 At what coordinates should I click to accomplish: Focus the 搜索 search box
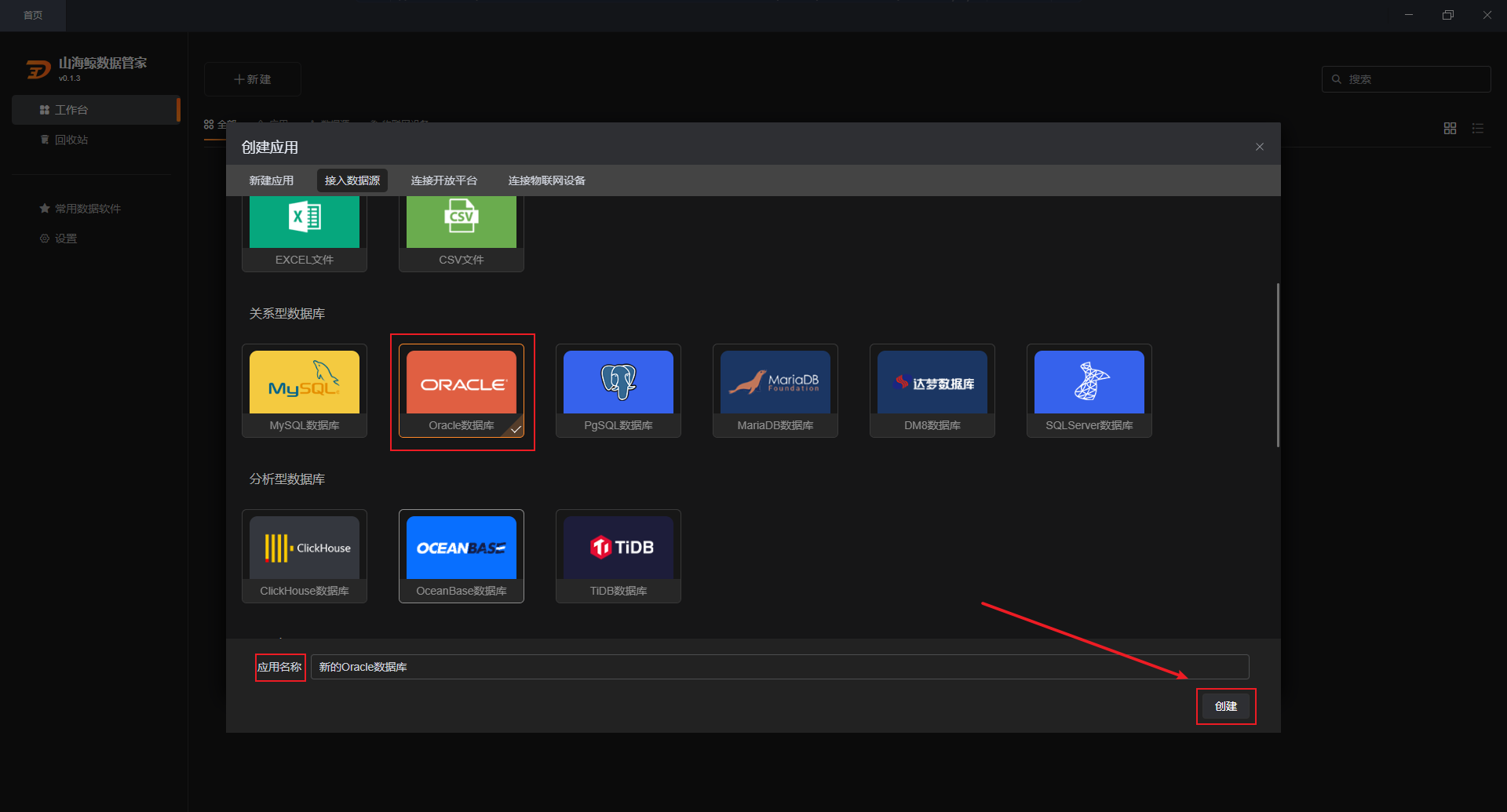(1407, 79)
